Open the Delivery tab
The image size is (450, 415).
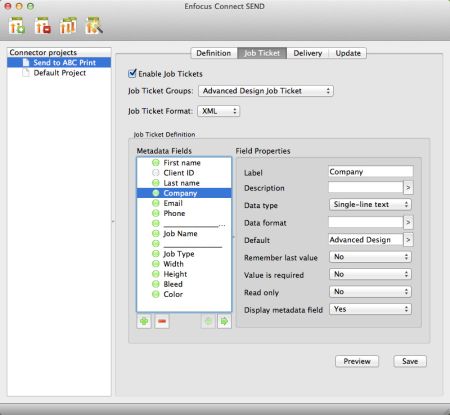308,53
